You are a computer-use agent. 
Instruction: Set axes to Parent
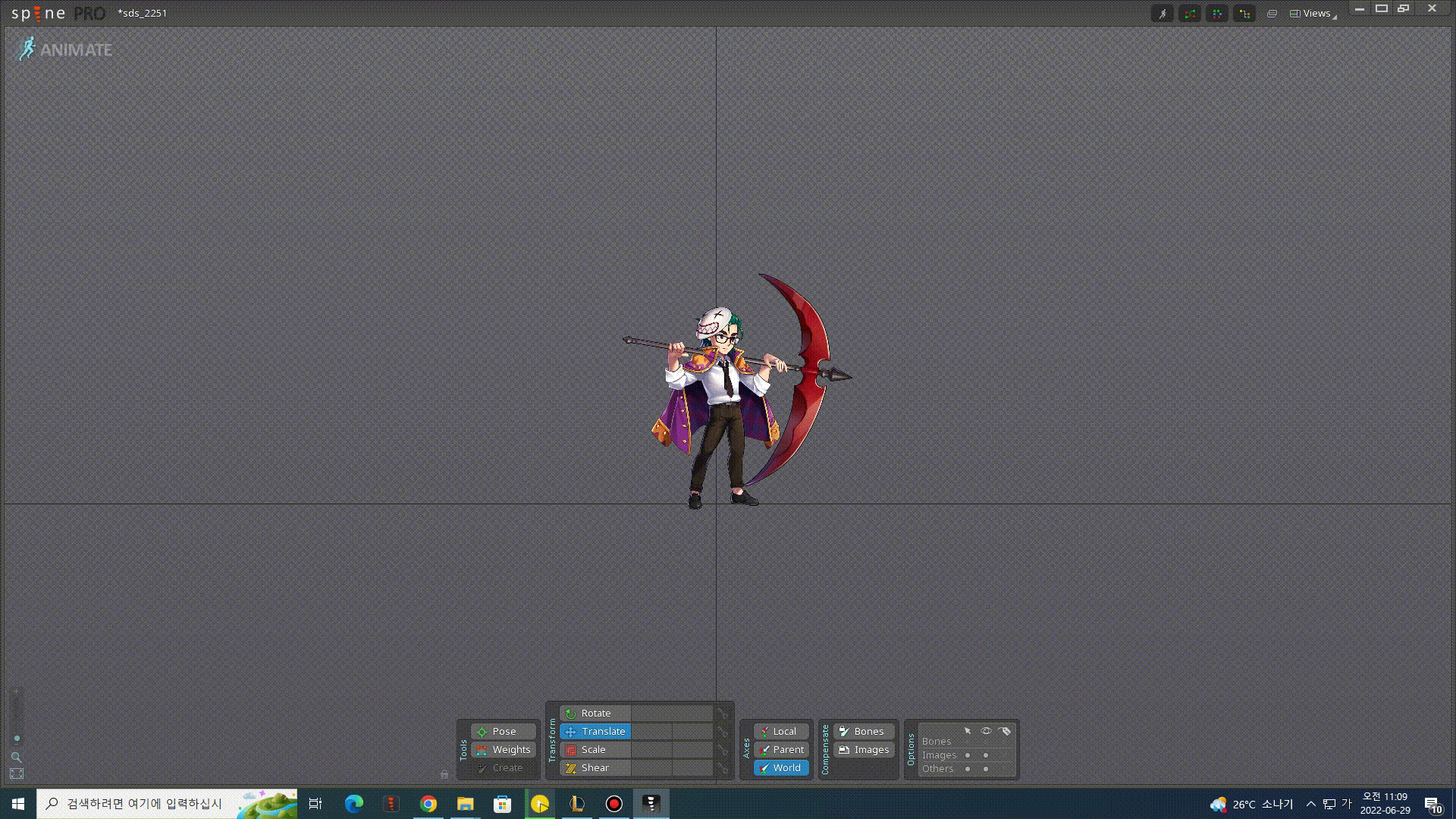[781, 749]
